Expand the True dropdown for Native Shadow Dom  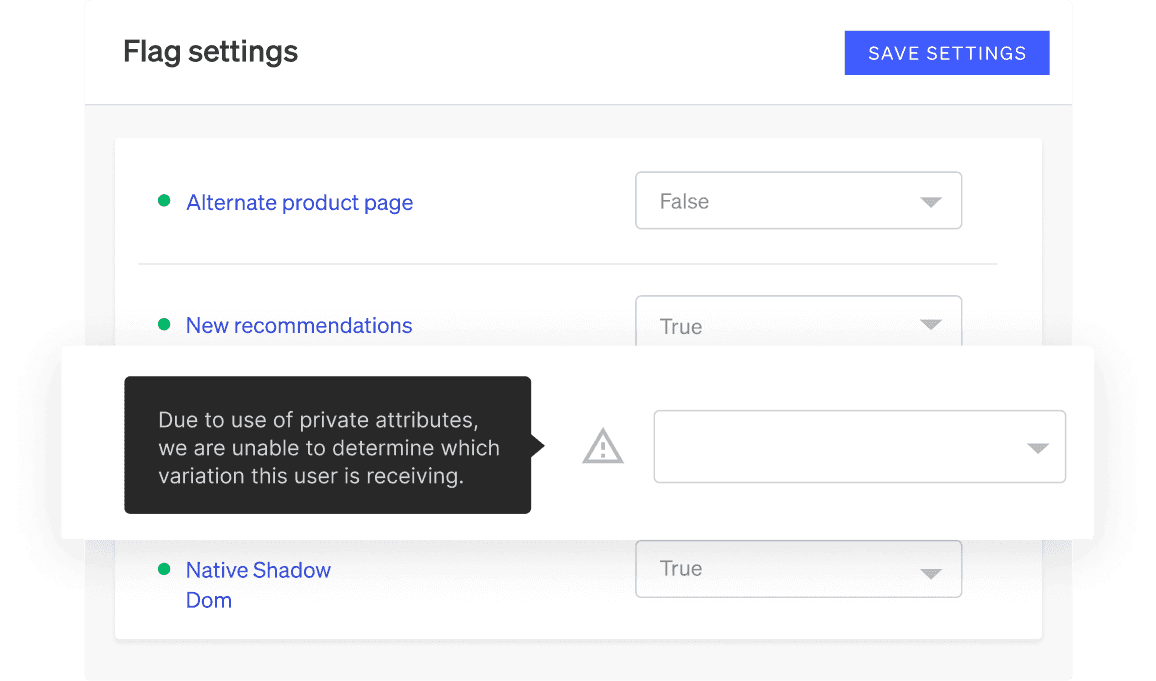(x=797, y=569)
